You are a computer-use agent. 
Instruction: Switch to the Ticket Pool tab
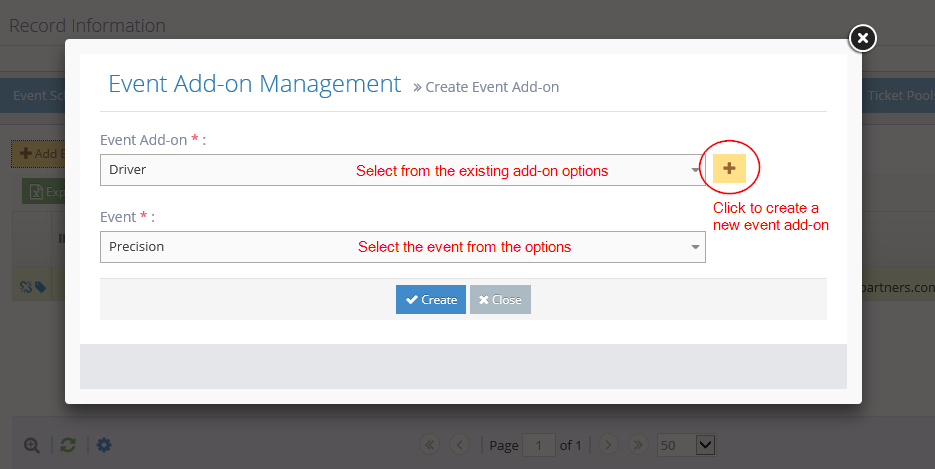click(x=900, y=95)
